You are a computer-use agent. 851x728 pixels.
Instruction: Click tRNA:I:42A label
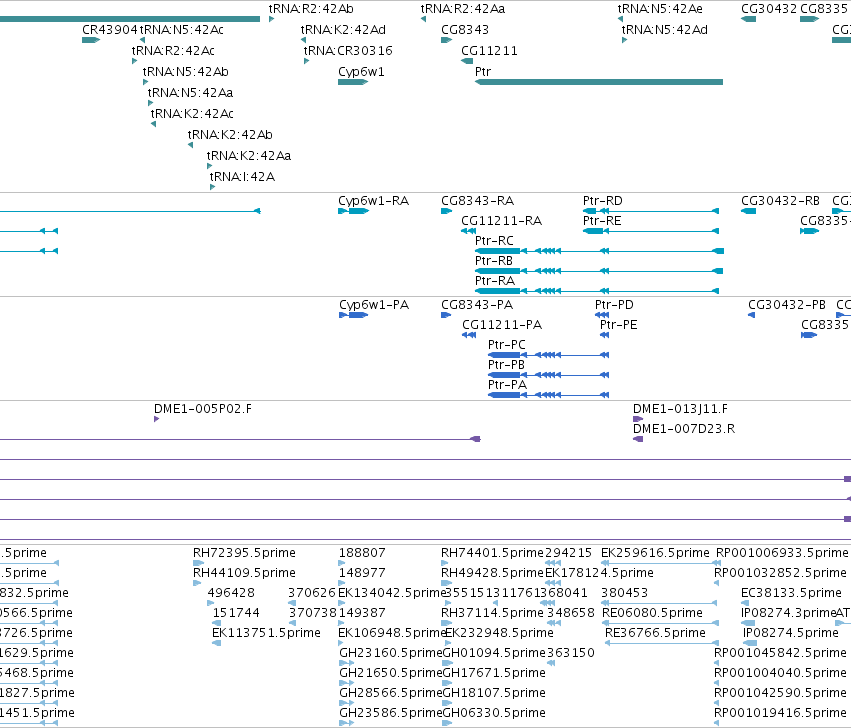tap(242, 178)
